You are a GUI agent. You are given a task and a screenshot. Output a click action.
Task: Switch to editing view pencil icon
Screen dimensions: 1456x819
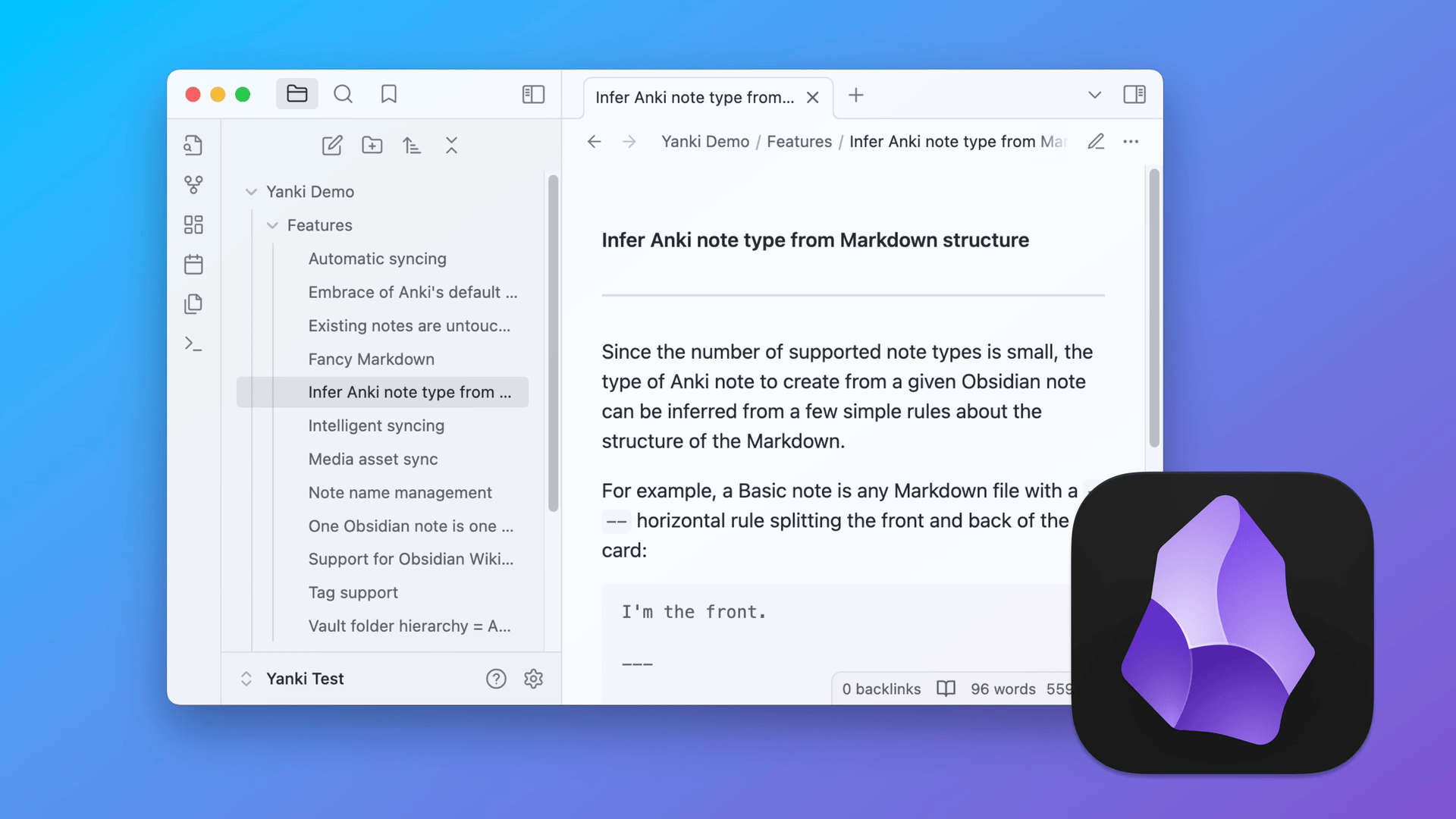[1095, 142]
